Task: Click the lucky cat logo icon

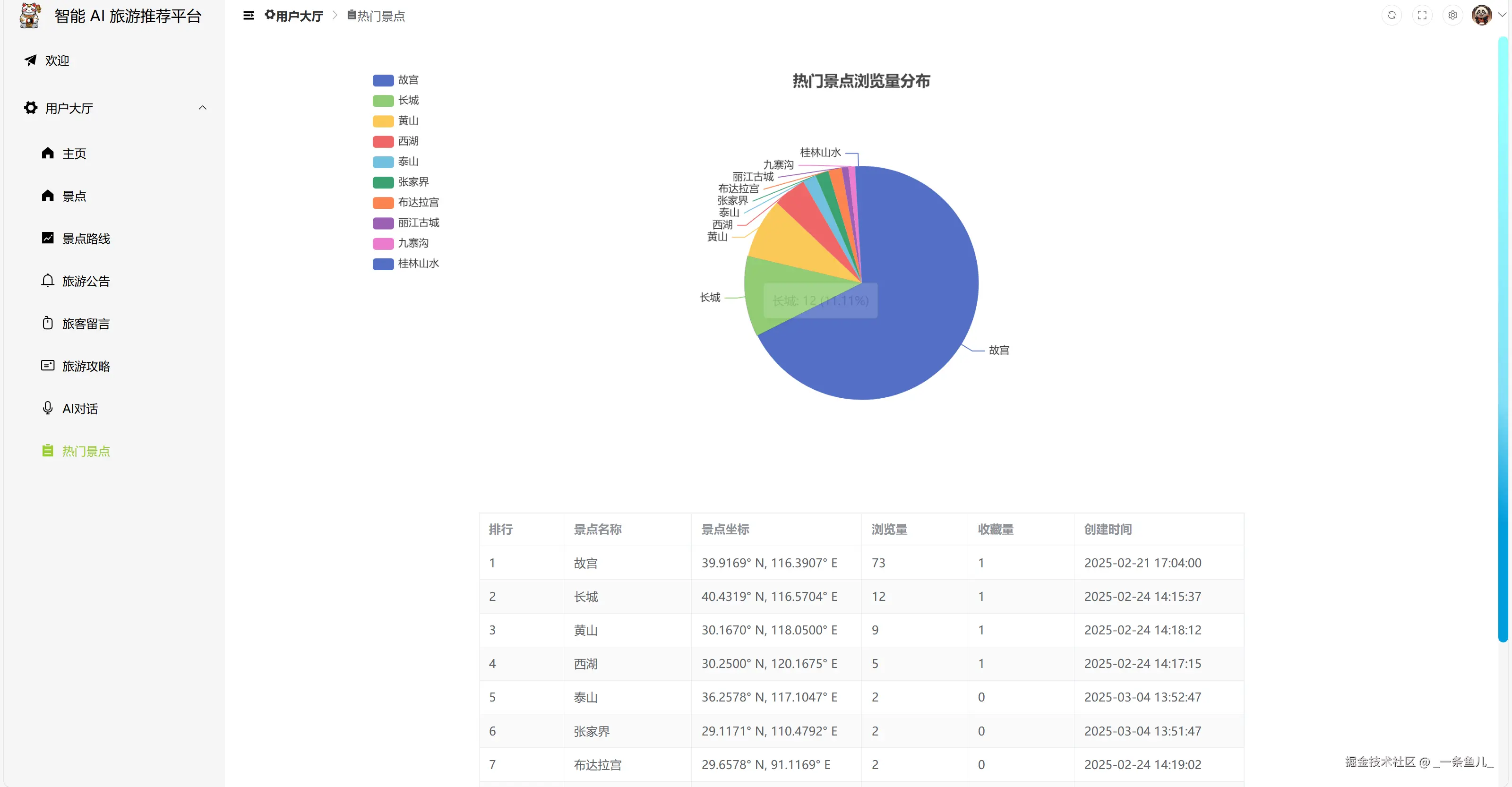Action: pyautogui.click(x=30, y=16)
